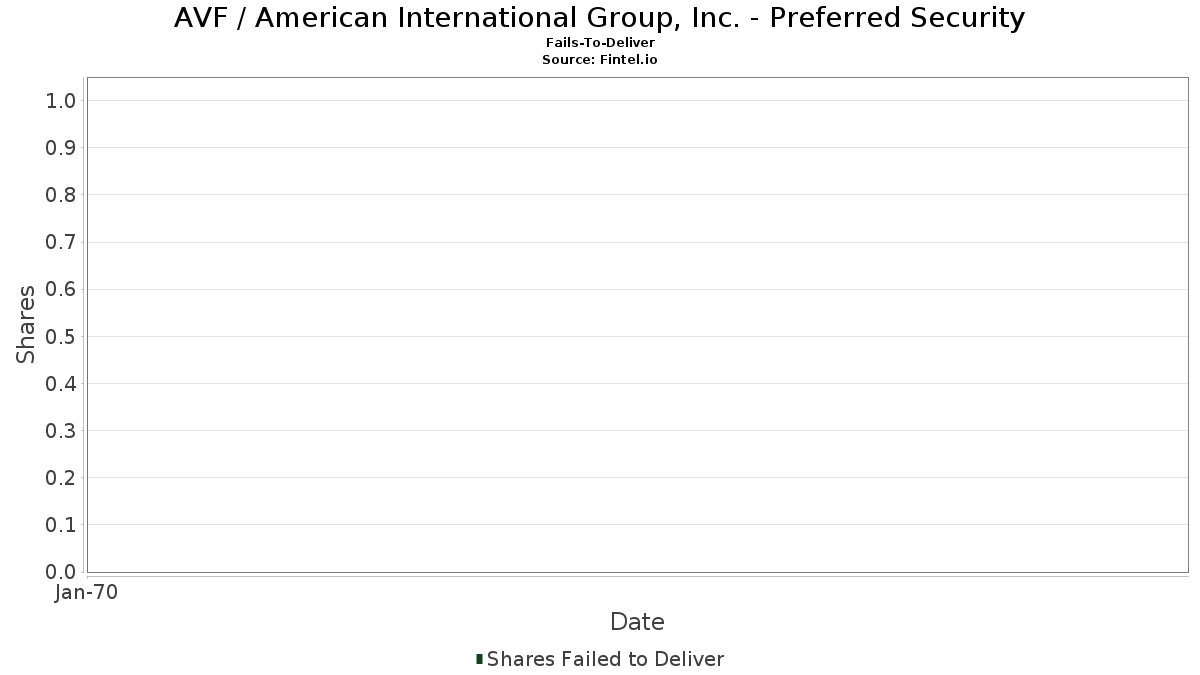Click the 0.7 y-axis label
This screenshot has width=1200, height=675.
click(61, 242)
